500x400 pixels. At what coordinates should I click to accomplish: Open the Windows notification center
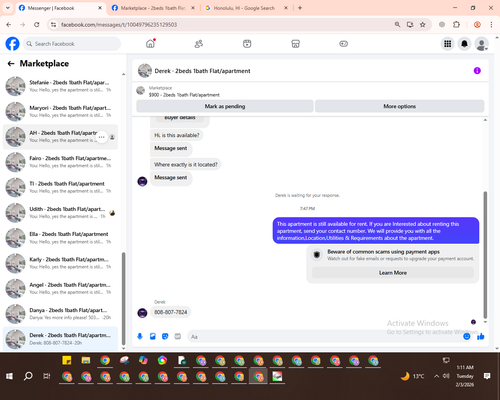487,376
